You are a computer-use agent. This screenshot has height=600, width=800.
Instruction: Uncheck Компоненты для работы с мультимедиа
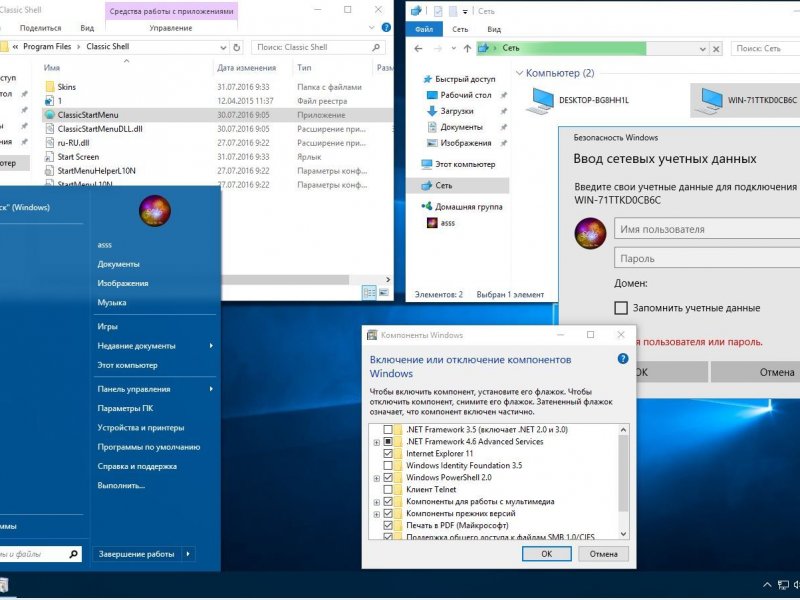coord(388,502)
